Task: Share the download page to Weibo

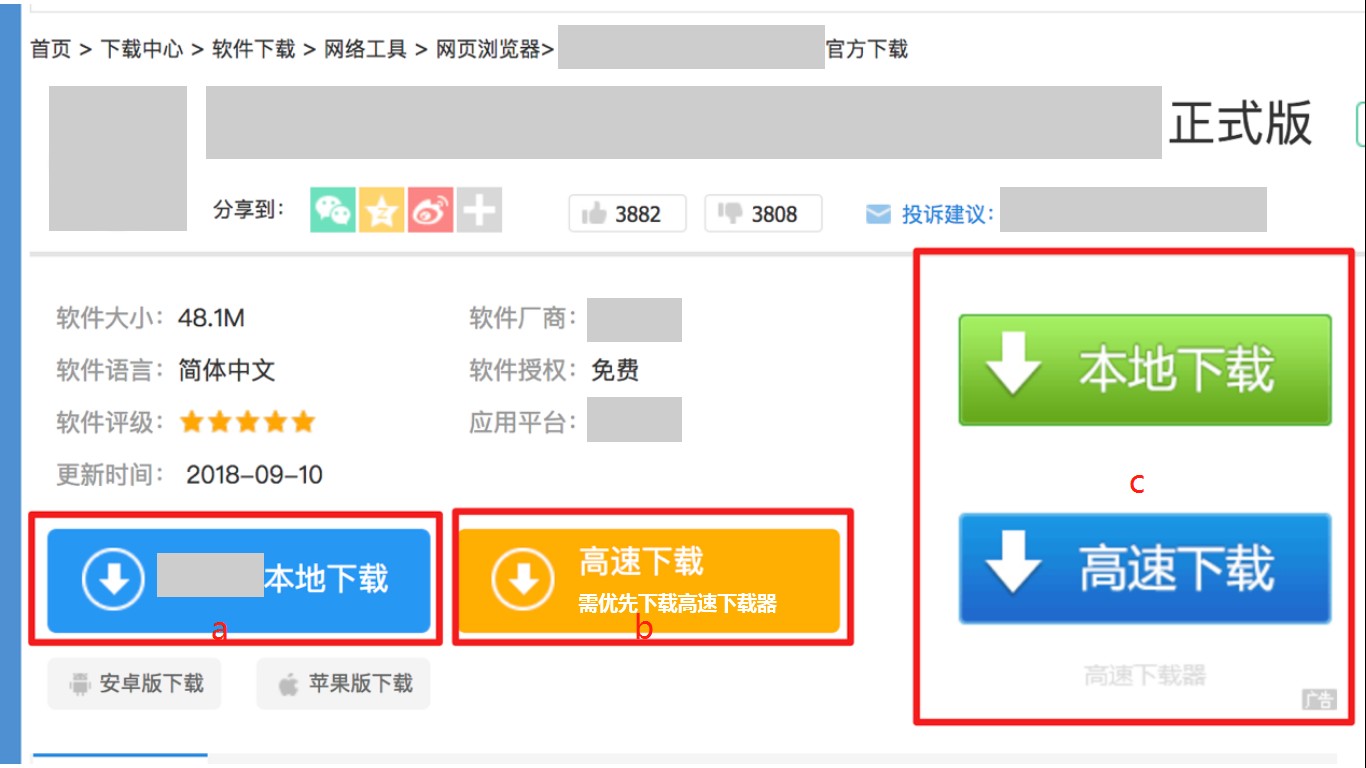Action: click(429, 211)
